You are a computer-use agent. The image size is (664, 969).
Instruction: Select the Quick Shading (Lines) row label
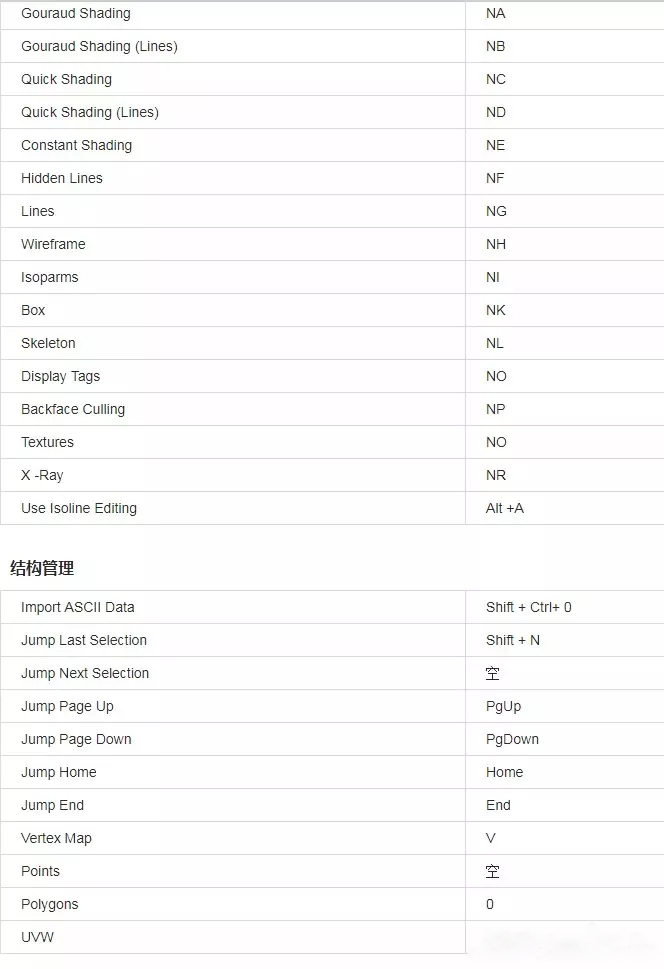coord(90,112)
